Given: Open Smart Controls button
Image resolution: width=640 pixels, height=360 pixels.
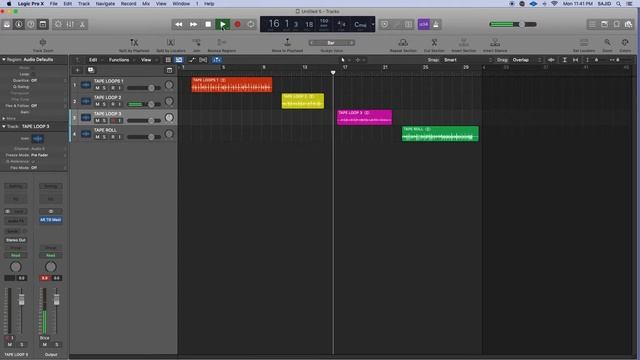Looking at the screenshot, I should pyautogui.click(x=58, y=24).
